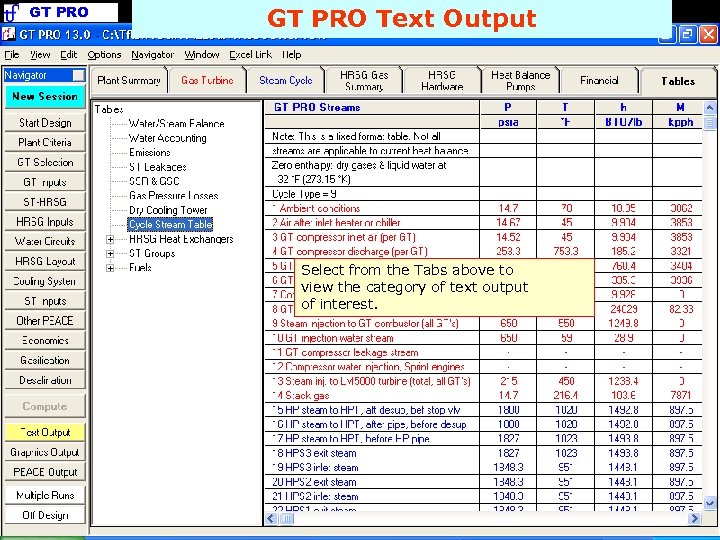Open the File menu
The height and width of the screenshot is (540, 720).
[x=12, y=55]
